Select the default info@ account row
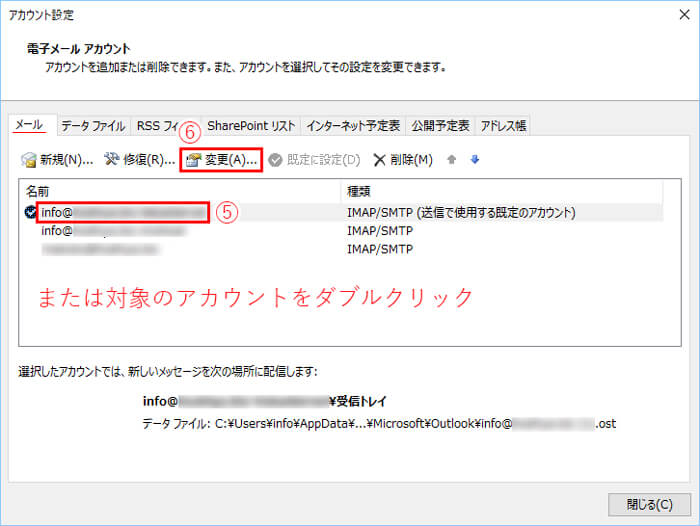Image resolution: width=700 pixels, height=526 pixels. click(343, 212)
